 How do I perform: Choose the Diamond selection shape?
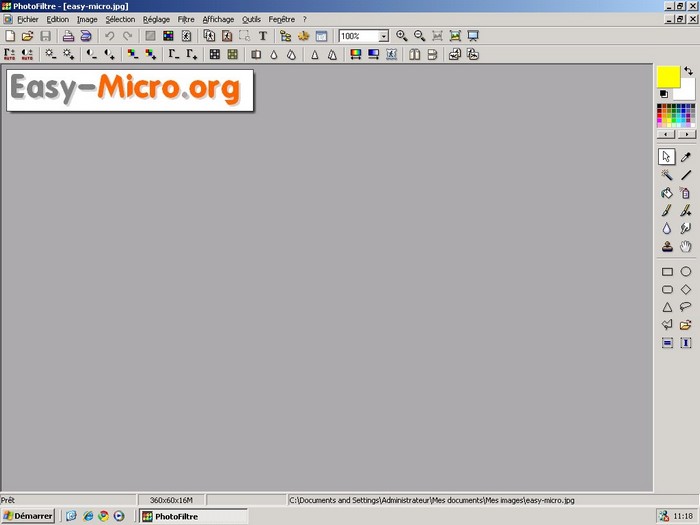686,289
